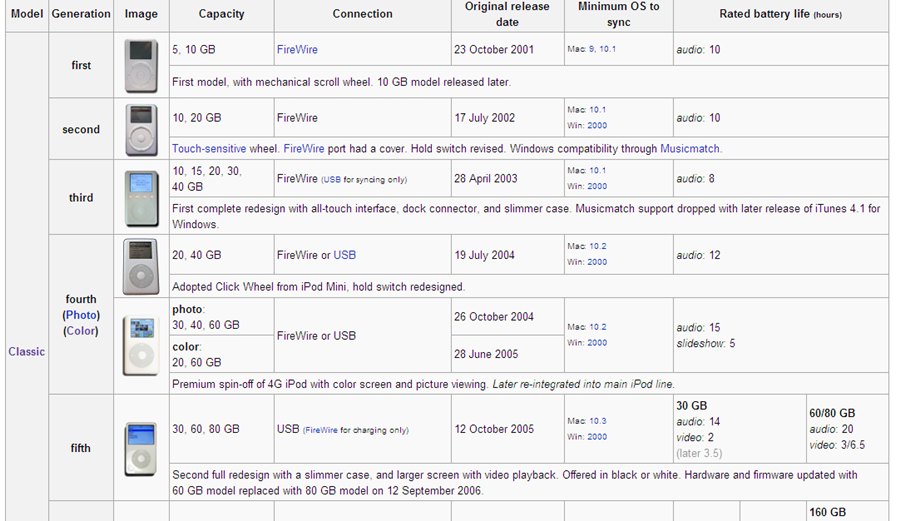Click the 'first' generation label
This screenshot has width=900, height=521.
(81, 65)
